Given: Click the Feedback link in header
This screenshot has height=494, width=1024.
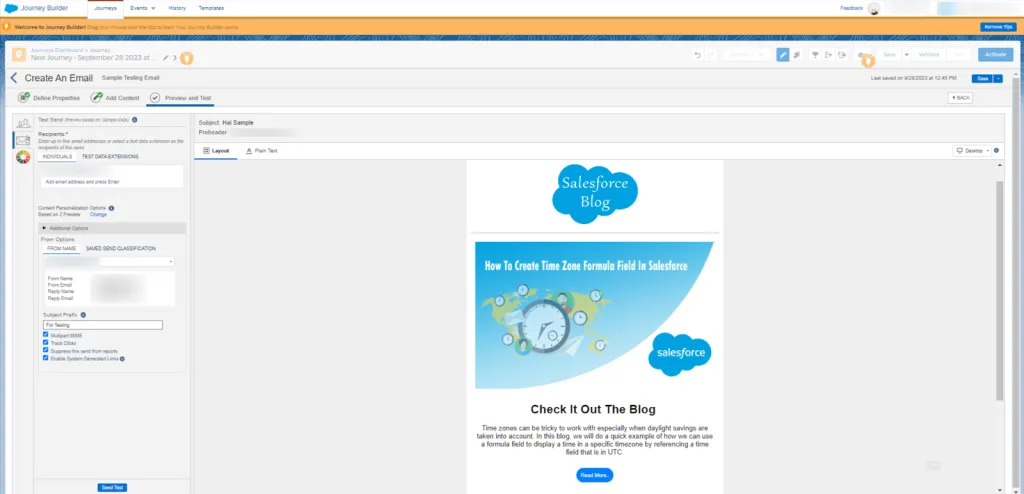Looking at the screenshot, I should [852, 8].
